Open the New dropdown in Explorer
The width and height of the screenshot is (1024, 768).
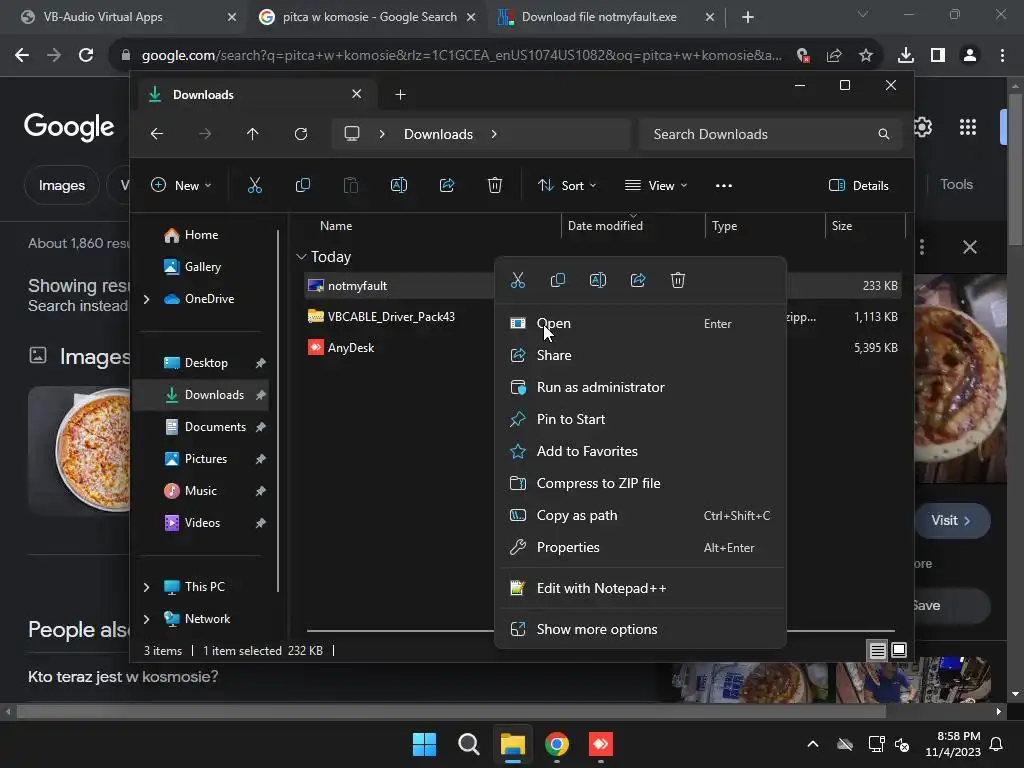(181, 185)
